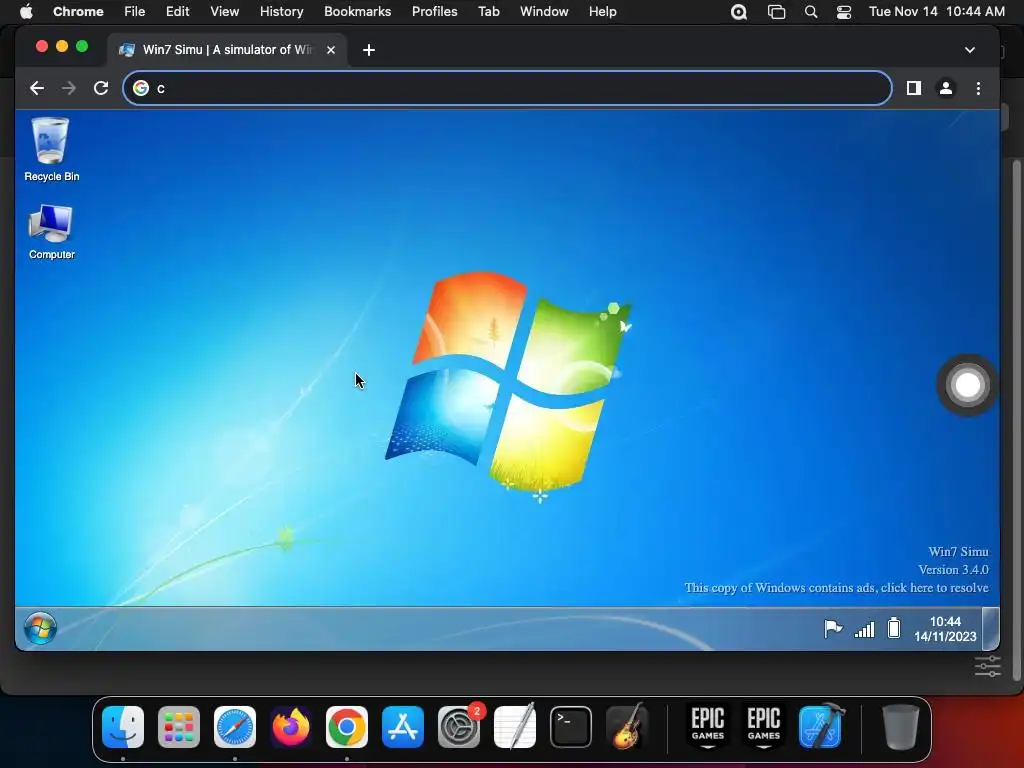Click the Stage Manager windows icon in menu bar

[x=776, y=12]
